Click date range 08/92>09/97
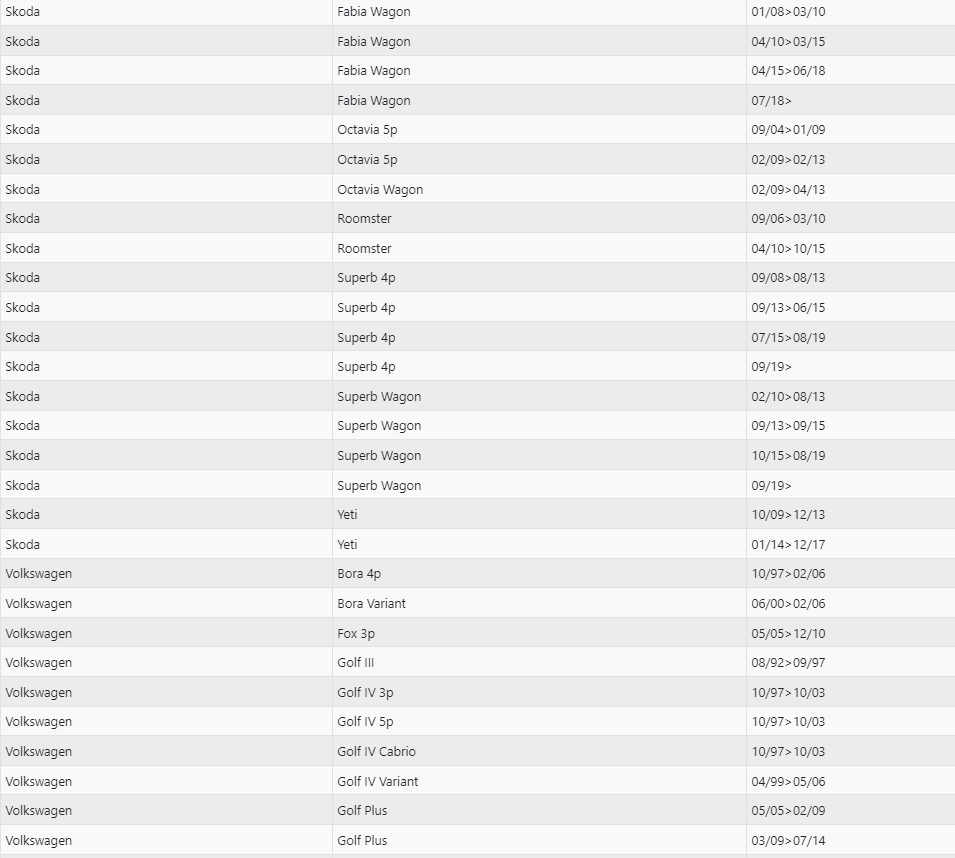The width and height of the screenshot is (955, 858). pos(788,662)
